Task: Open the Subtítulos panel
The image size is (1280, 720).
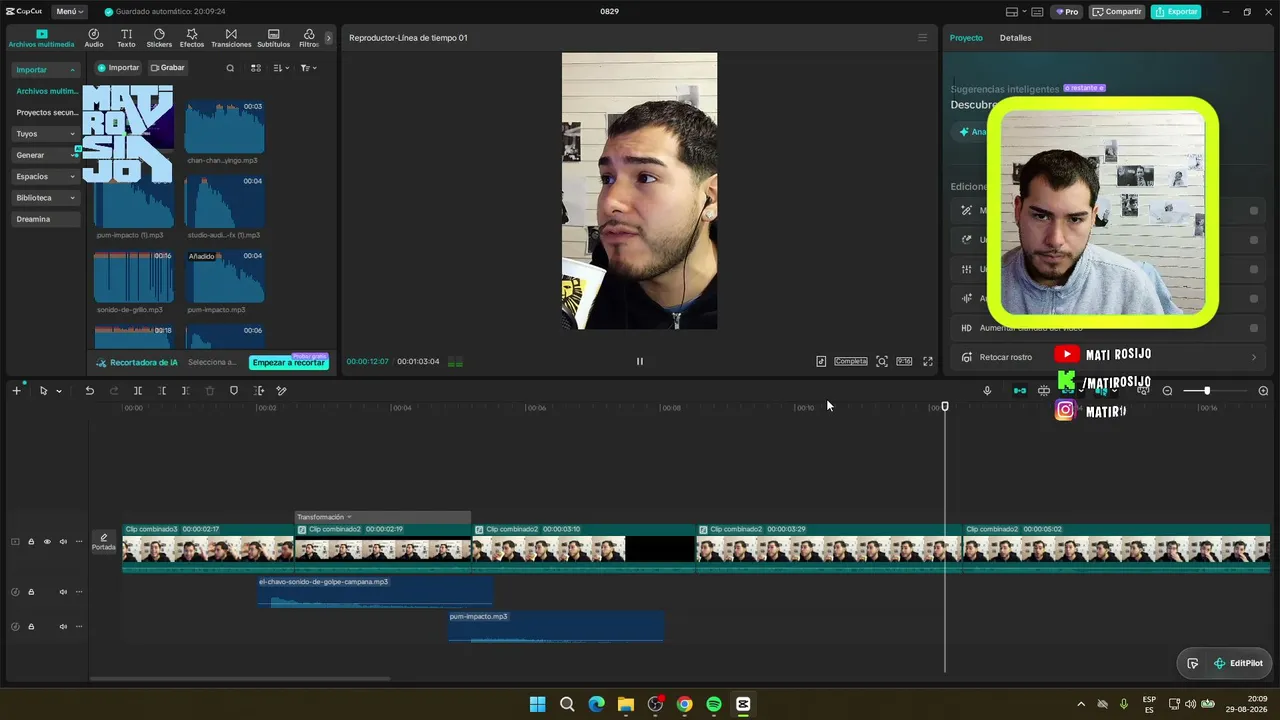Action: click(274, 38)
